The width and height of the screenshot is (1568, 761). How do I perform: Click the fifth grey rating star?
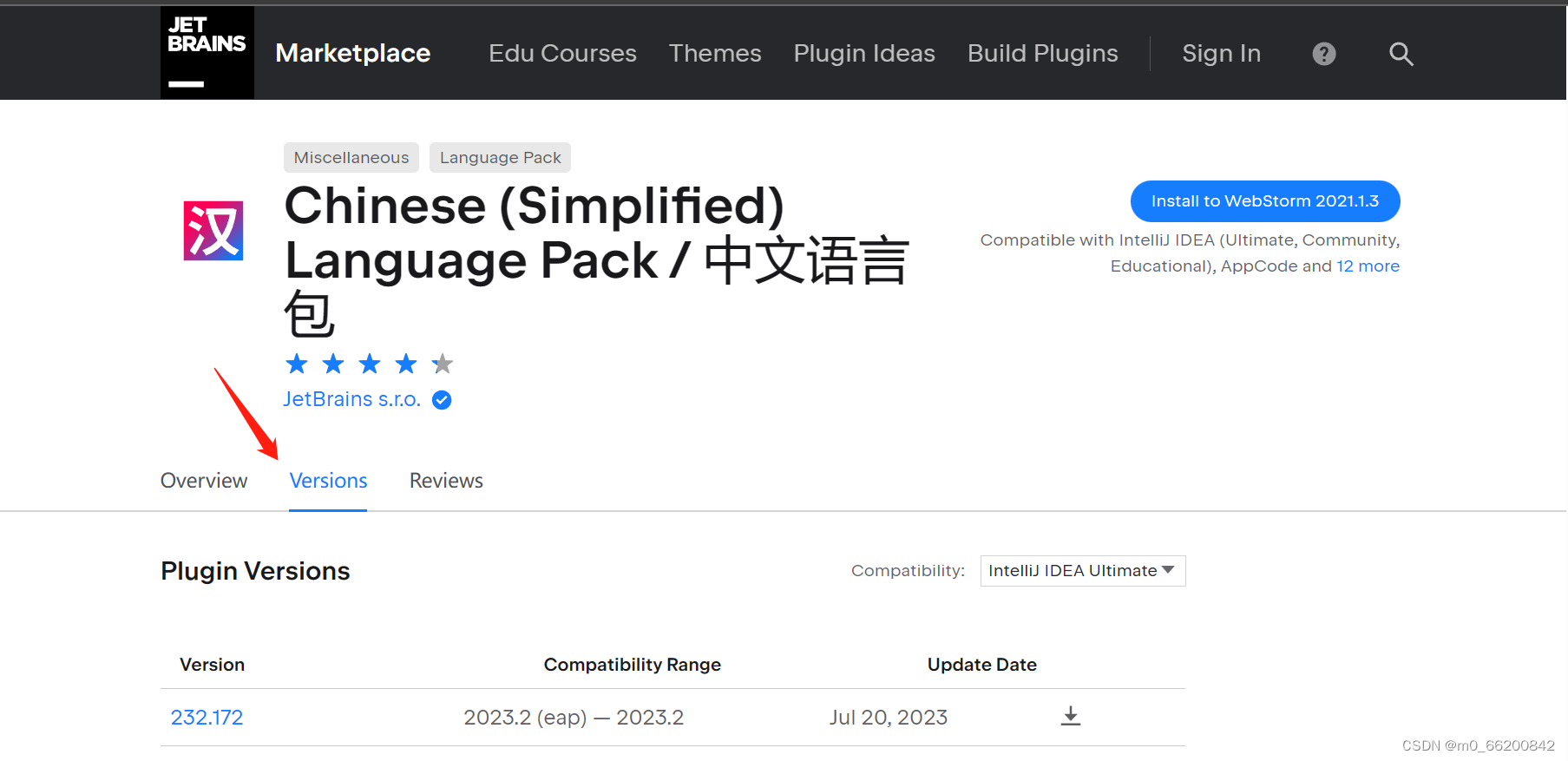[x=443, y=364]
